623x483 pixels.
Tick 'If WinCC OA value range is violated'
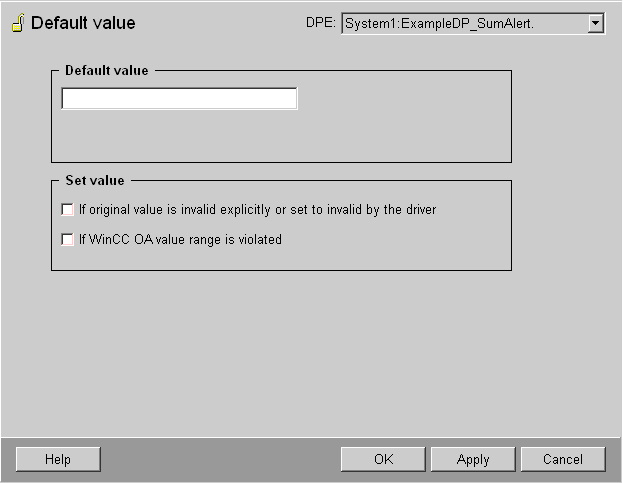pyautogui.click(x=67, y=240)
